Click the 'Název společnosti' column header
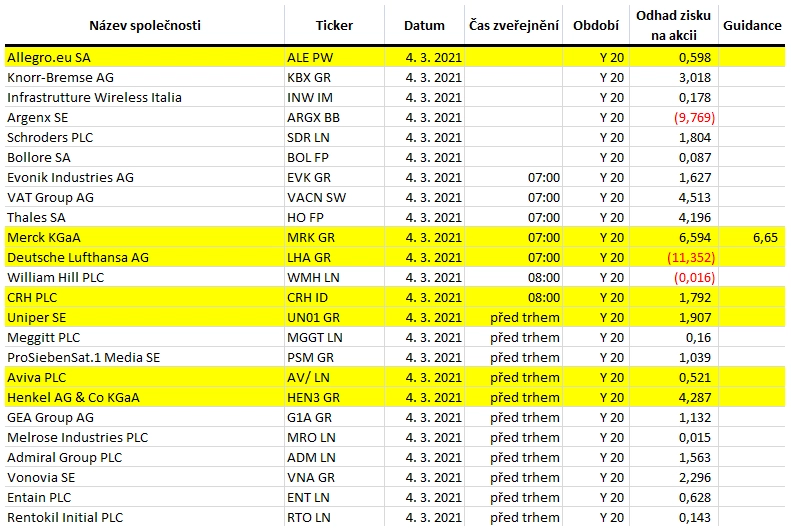Screen dimensions: 791x531 145,26
